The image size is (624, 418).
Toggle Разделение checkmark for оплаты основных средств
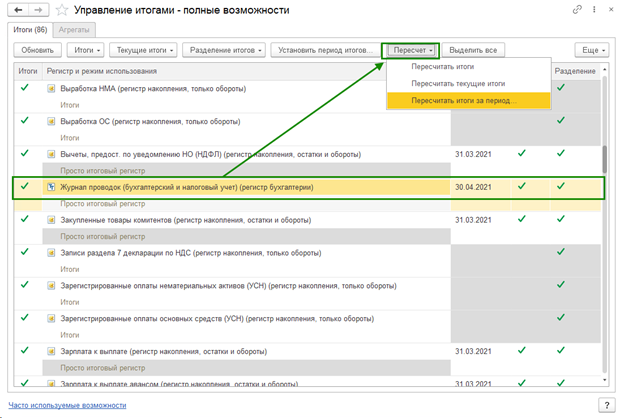pos(561,317)
